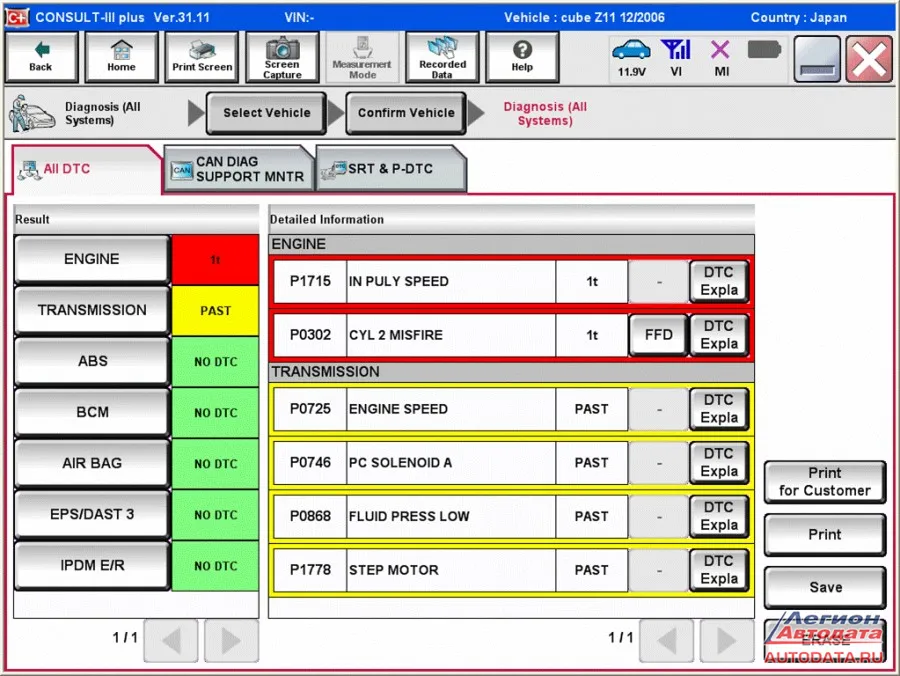Select the EPS/DAST 3 system button
This screenshot has width=900, height=676.
[92, 514]
